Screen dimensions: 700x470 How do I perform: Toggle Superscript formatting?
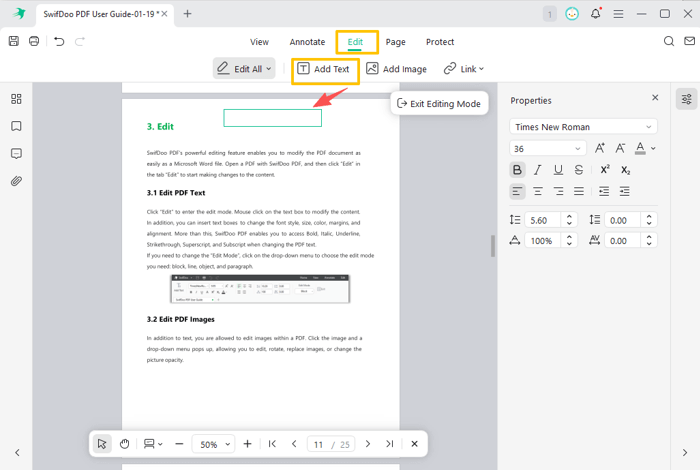pyautogui.click(x=605, y=170)
